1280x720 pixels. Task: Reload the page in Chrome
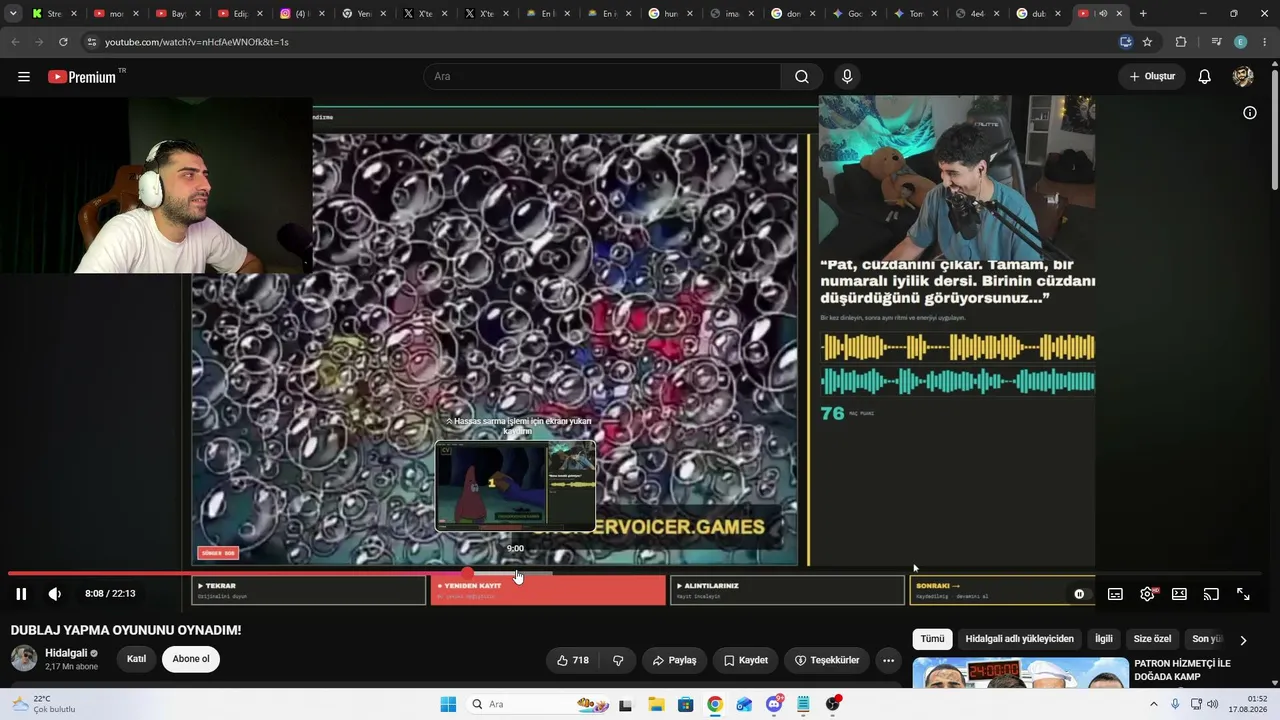coord(63,42)
